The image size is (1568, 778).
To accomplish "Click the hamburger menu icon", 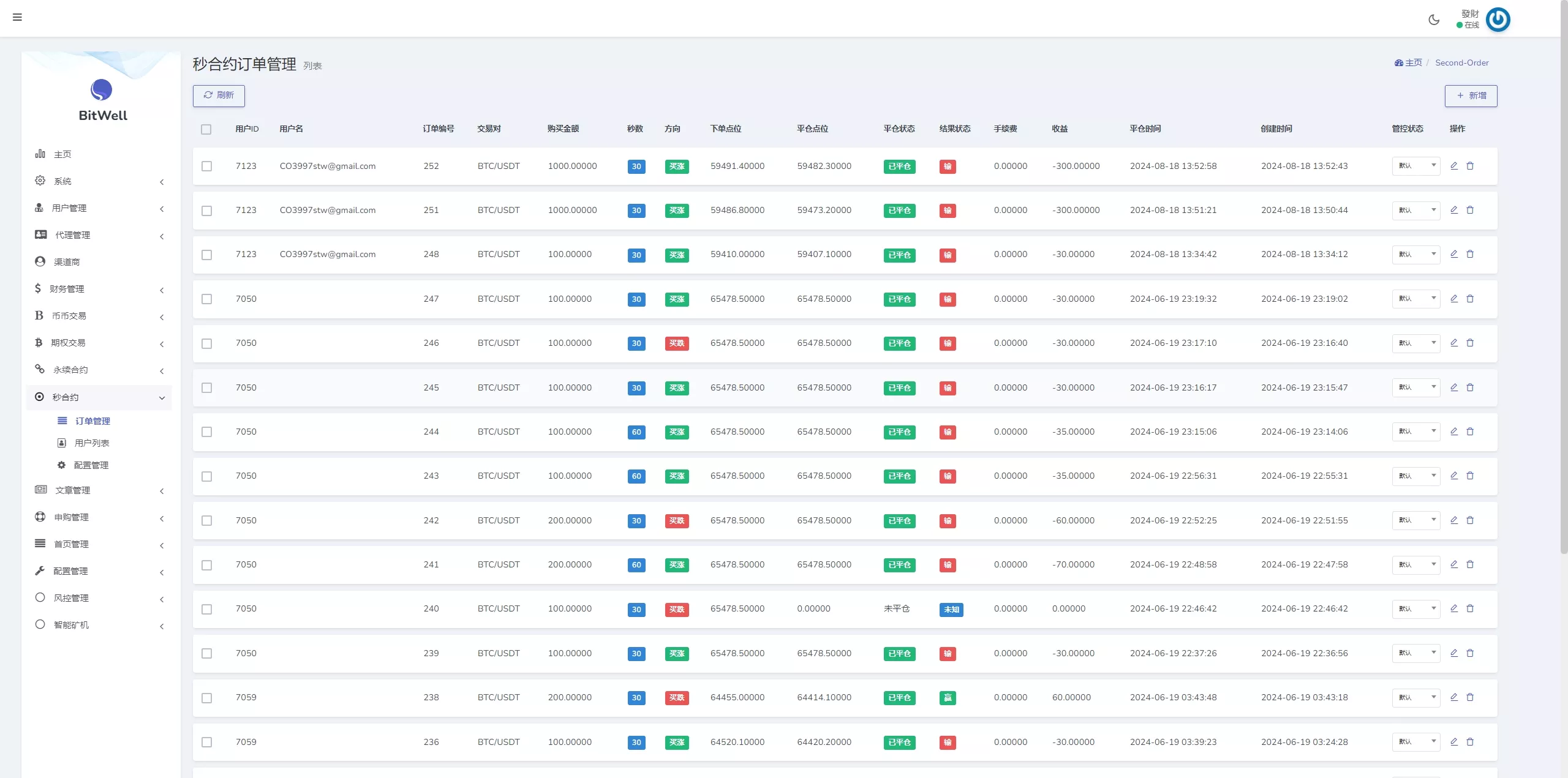I will 17,17.
